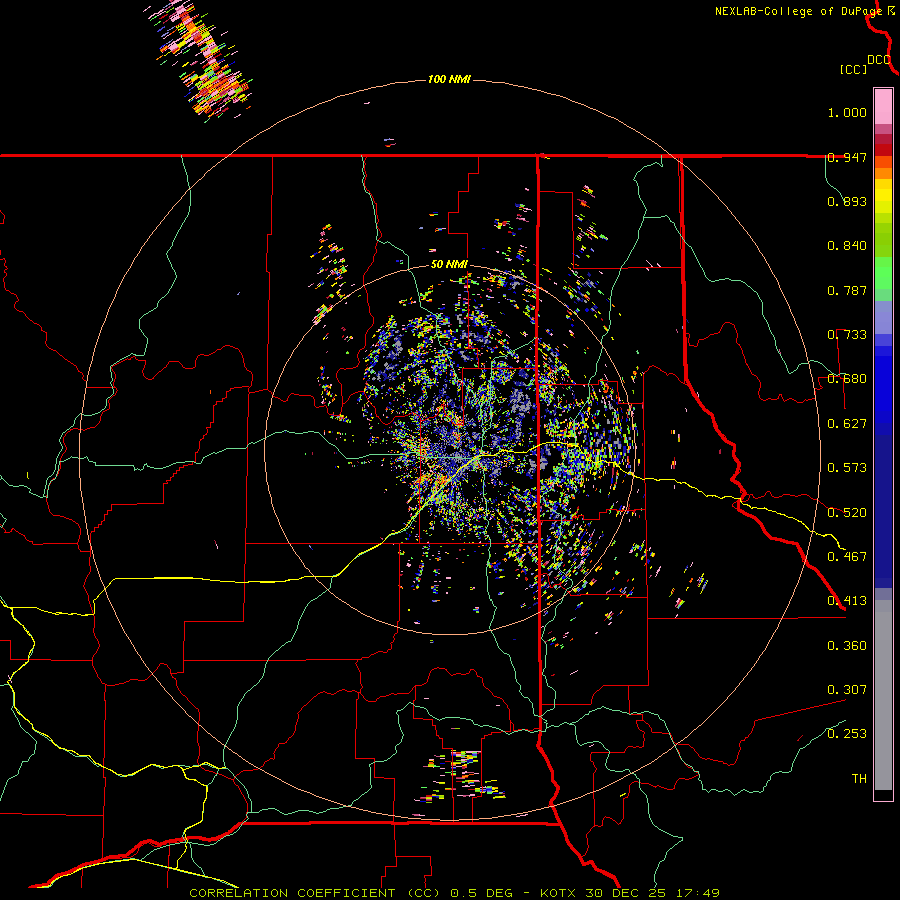
Task: Click the 0.947 scale value
Action: 847,157
